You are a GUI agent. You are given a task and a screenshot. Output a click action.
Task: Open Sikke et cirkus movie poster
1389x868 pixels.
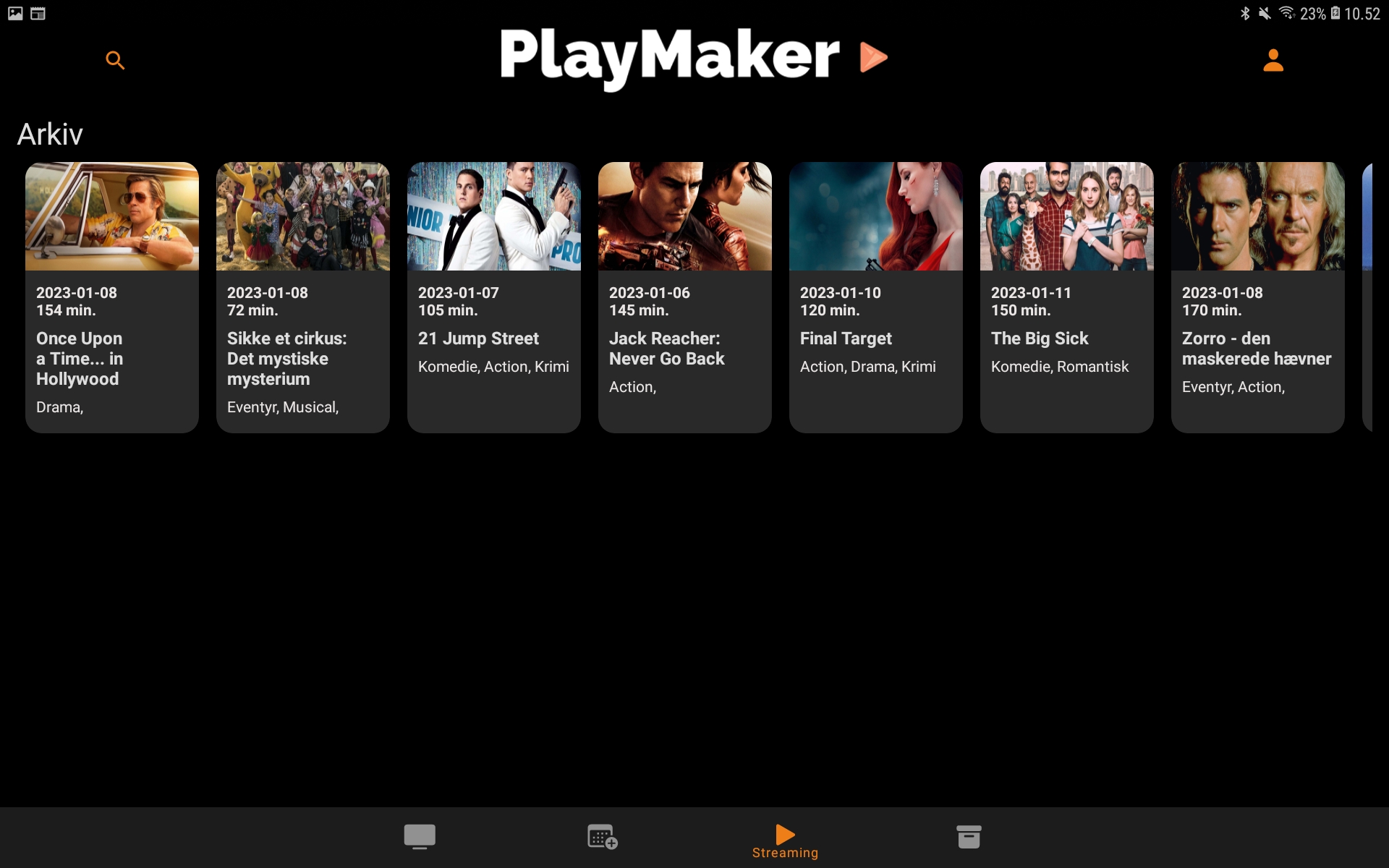(303, 216)
